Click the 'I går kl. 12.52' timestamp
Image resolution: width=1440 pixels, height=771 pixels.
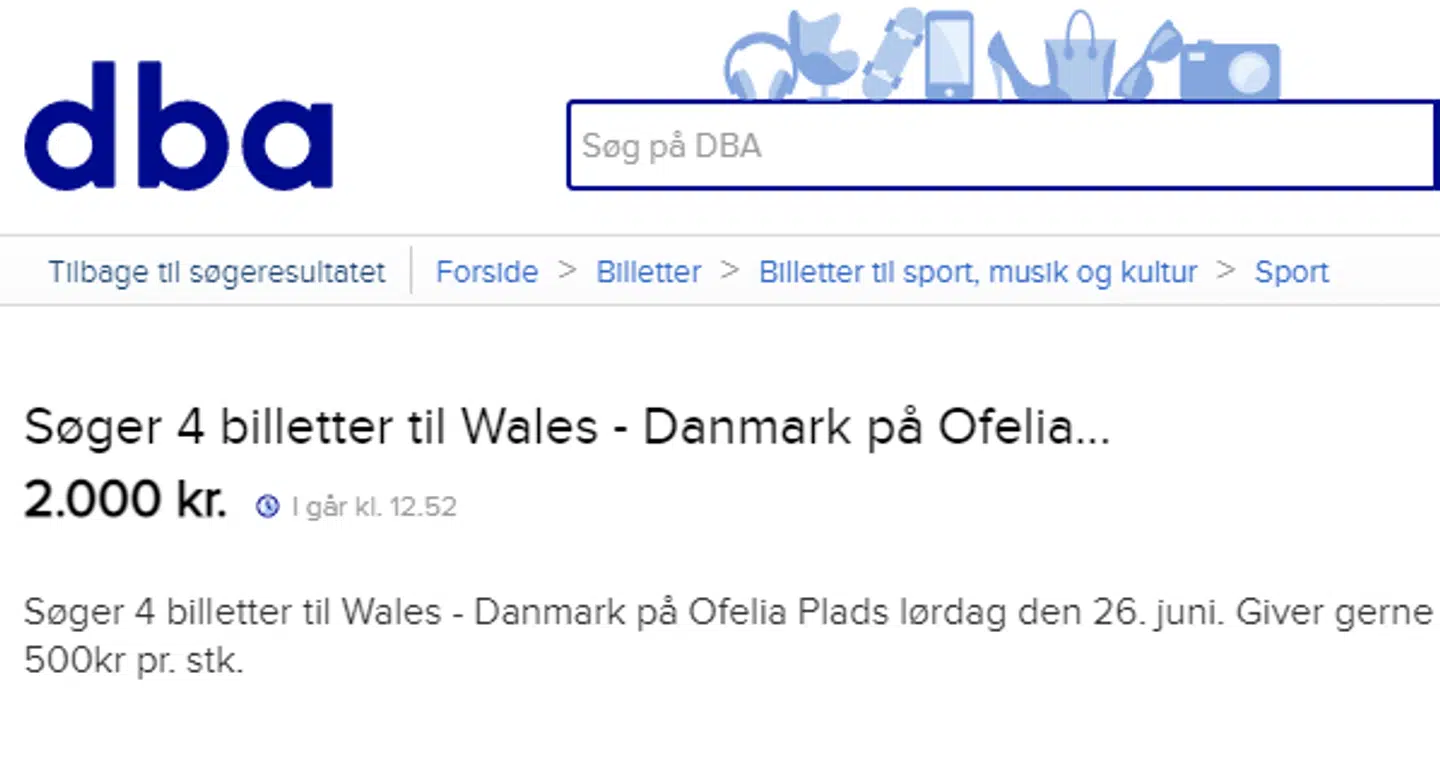point(374,507)
